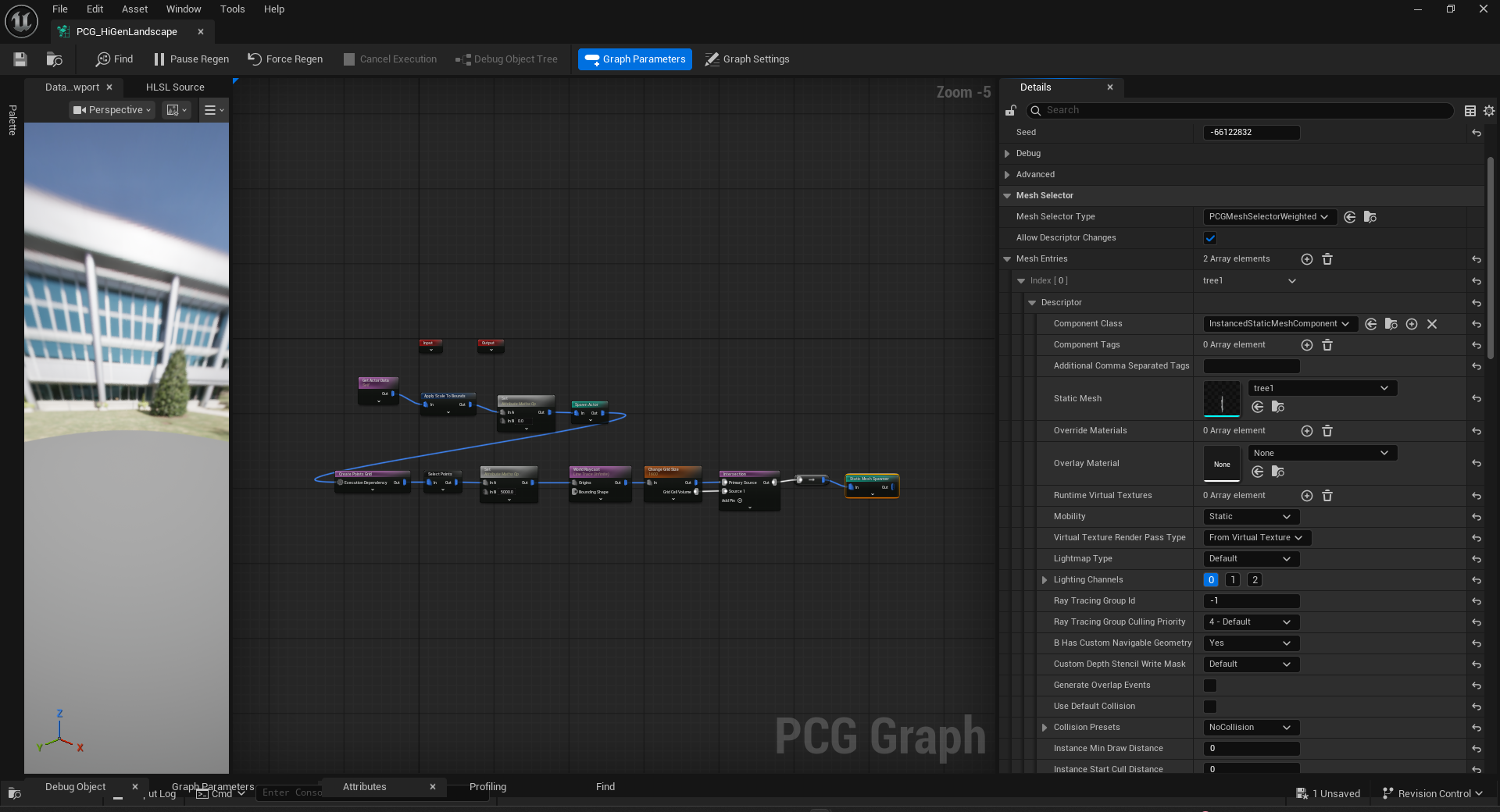
Task: Use selected asset for Static Mesh
Action: coord(1257,407)
